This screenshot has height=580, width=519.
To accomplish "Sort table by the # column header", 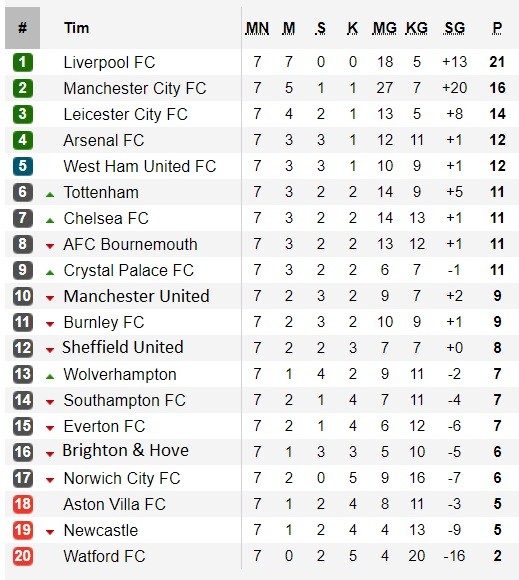I will coord(23,28).
